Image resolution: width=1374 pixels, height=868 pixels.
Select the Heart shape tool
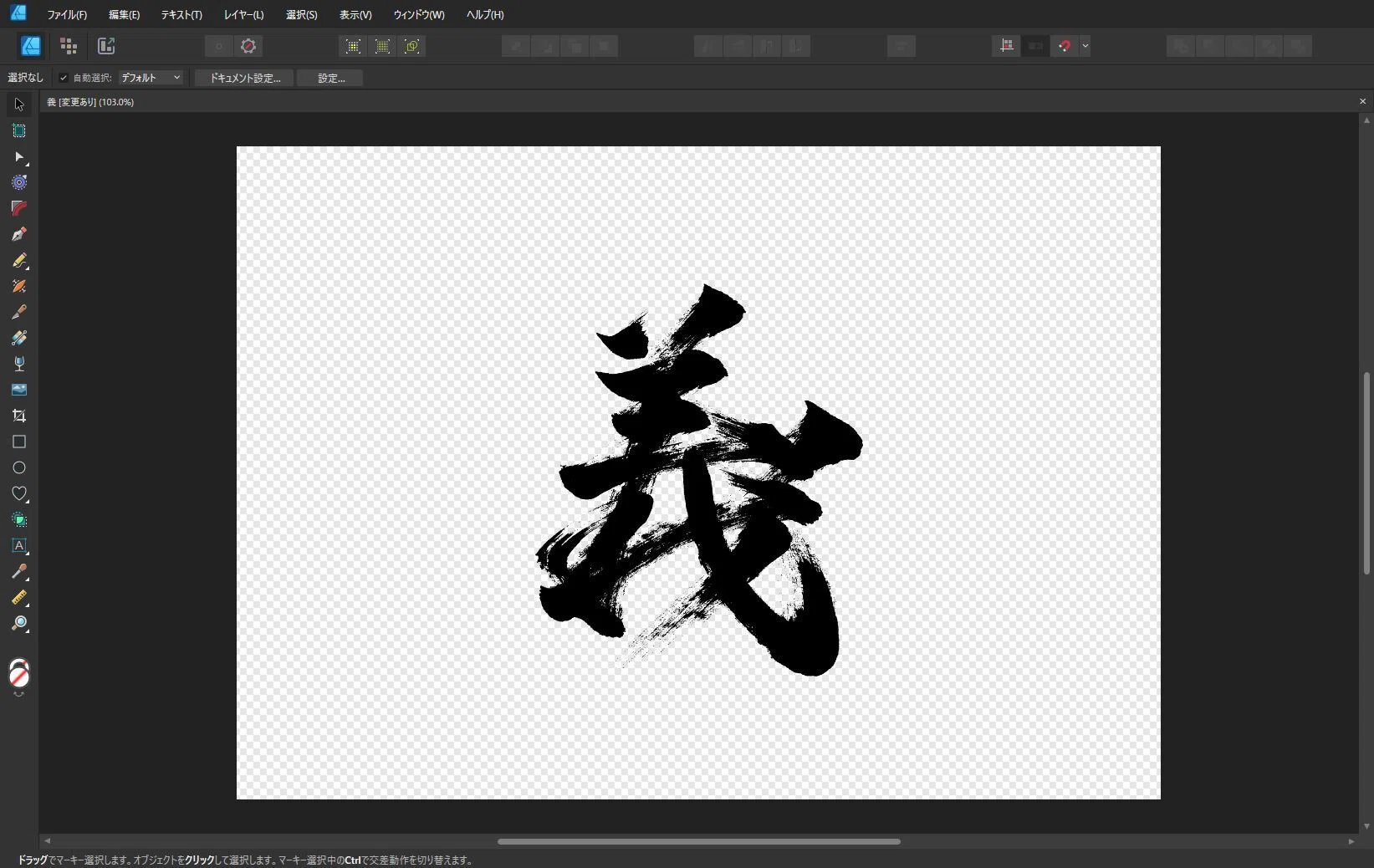(x=18, y=493)
